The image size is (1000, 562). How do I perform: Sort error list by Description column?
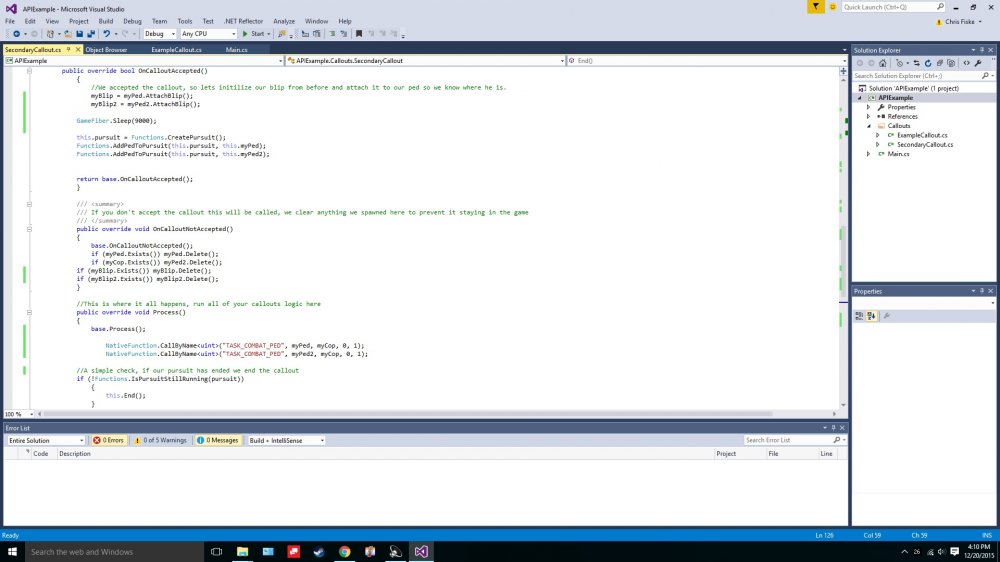pyautogui.click(x=75, y=453)
